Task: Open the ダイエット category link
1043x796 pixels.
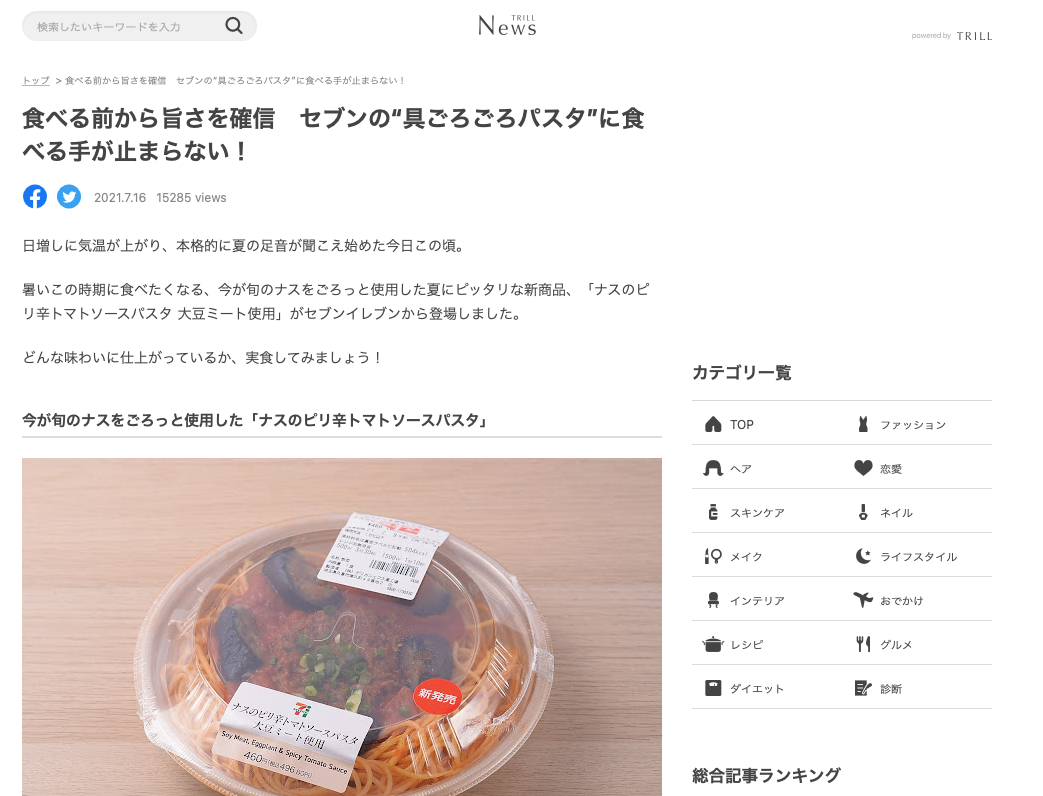Action: 745,688
